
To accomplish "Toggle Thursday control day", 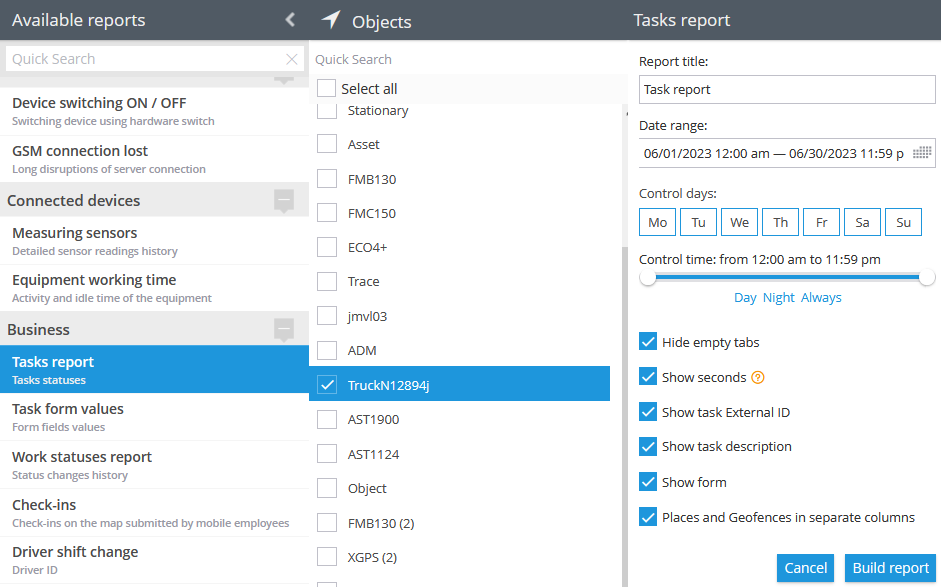I will click(x=780, y=222).
